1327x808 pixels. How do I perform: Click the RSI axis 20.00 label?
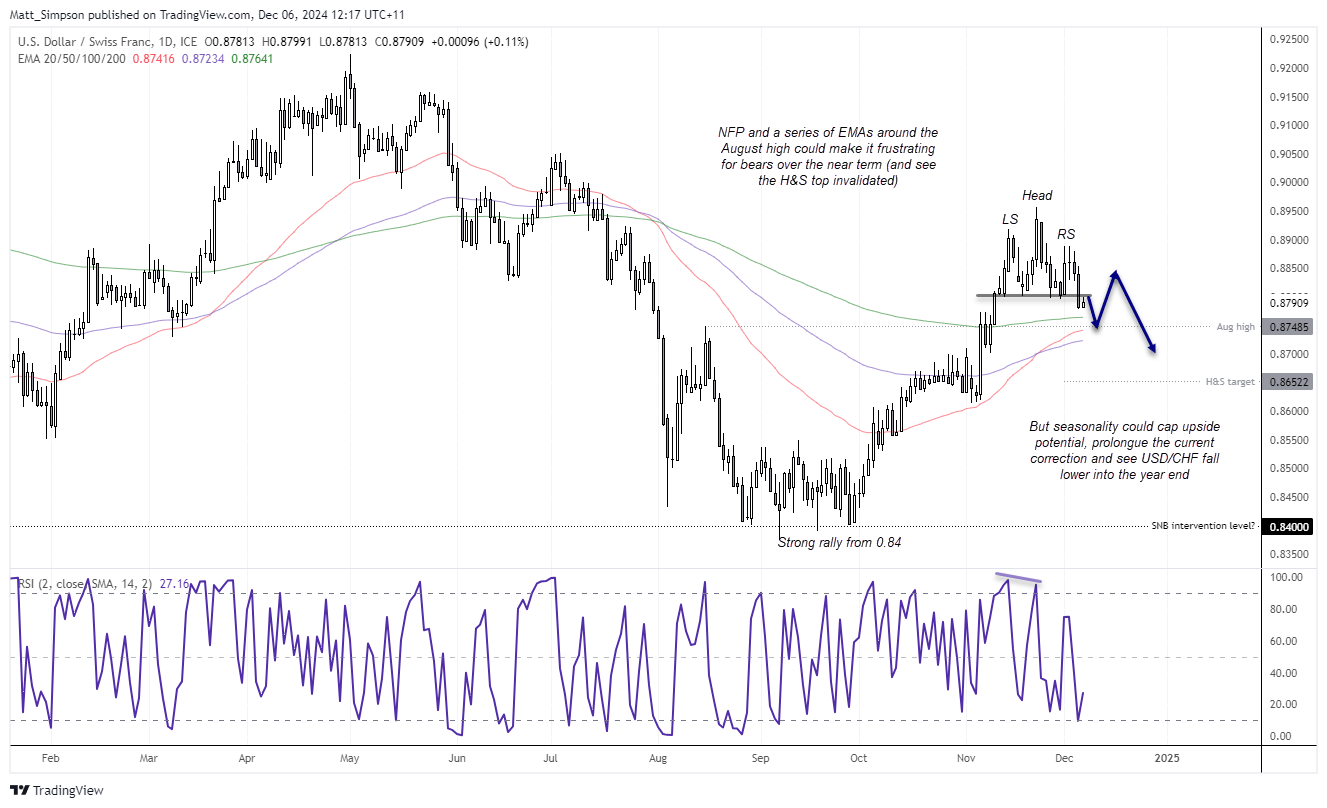coord(1283,704)
